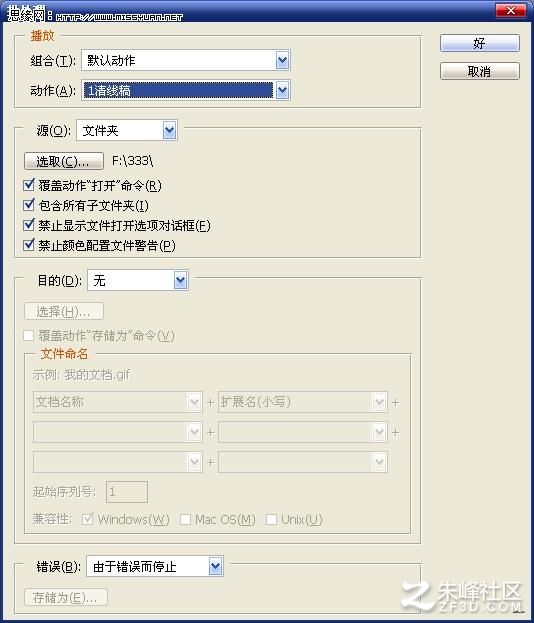
Task: Open the 组合 dropdown showing 默认动作
Action: pos(186,60)
